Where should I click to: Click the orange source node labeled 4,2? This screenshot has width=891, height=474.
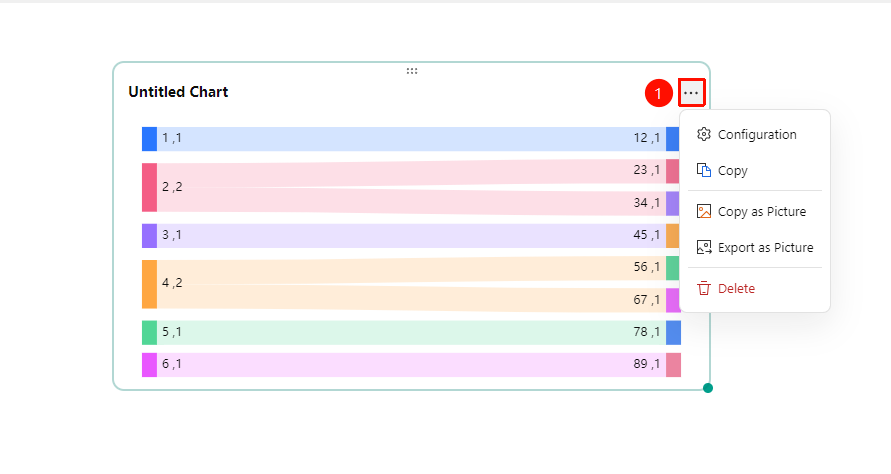pos(149,284)
